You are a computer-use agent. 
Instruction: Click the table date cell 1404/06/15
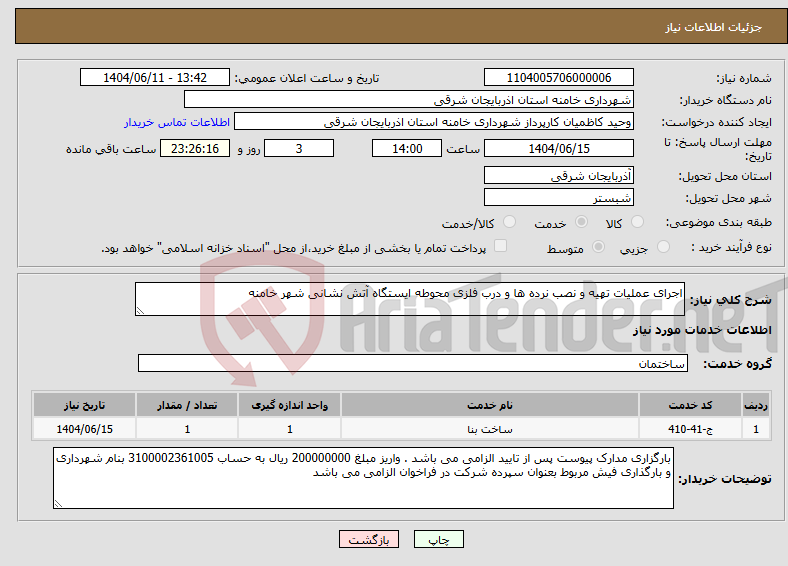pos(84,429)
